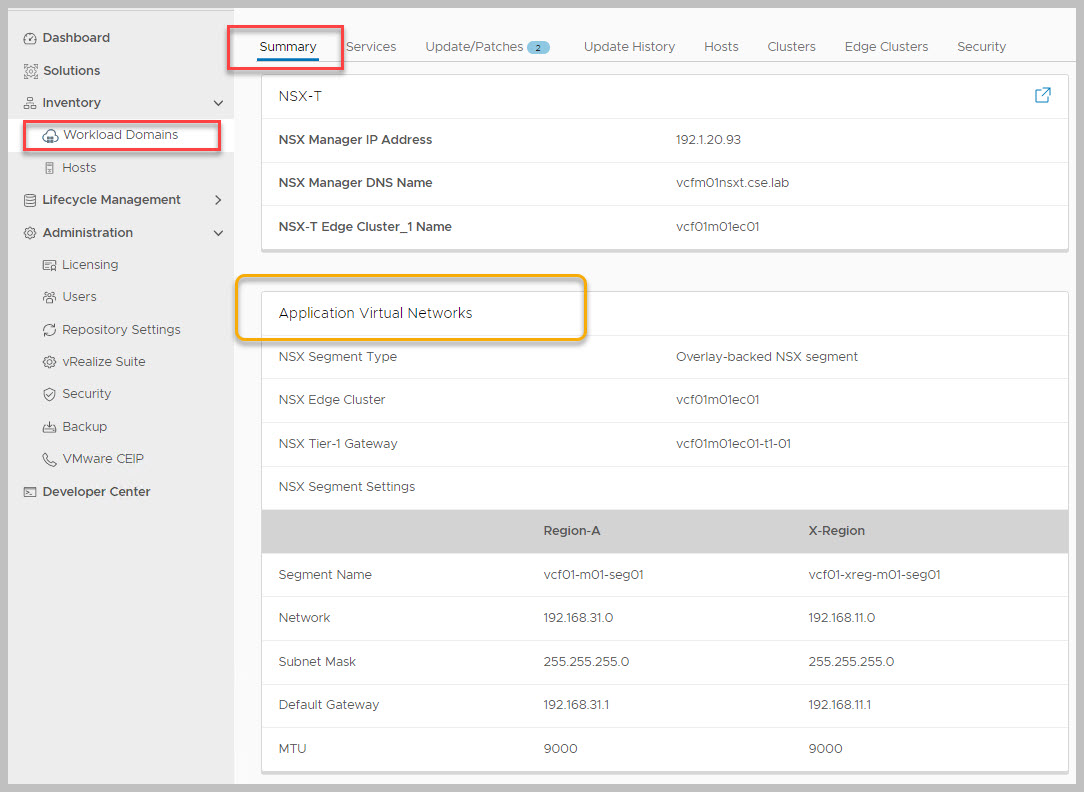Switch to the Services tab
The image size is (1084, 792).
tap(371, 47)
